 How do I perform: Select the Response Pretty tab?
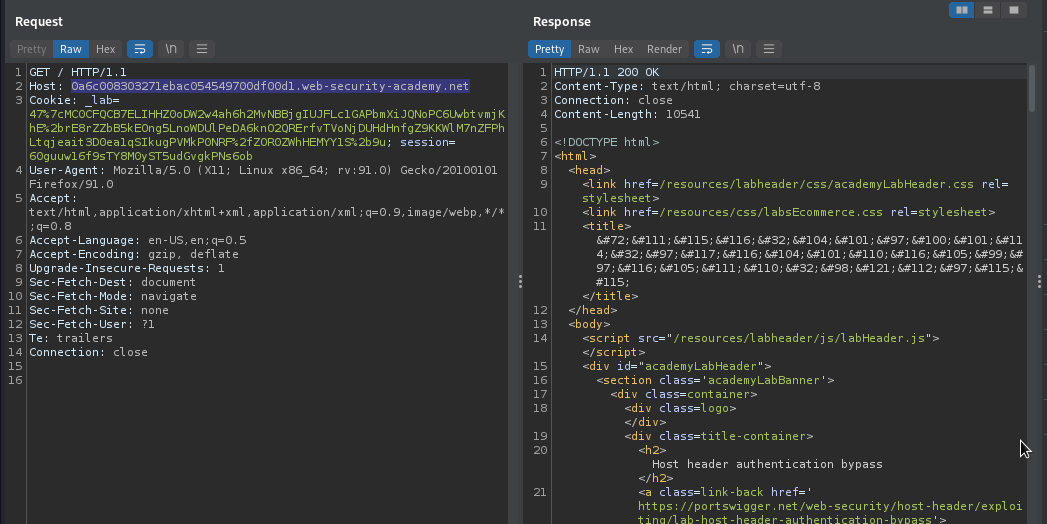pos(550,49)
